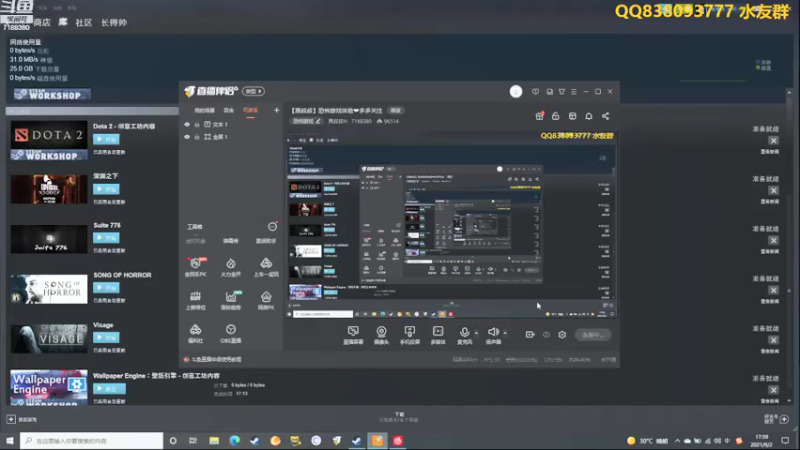The height and width of the screenshot is (450, 800).
Task: Click the share icon above preview
Action: coord(605,116)
